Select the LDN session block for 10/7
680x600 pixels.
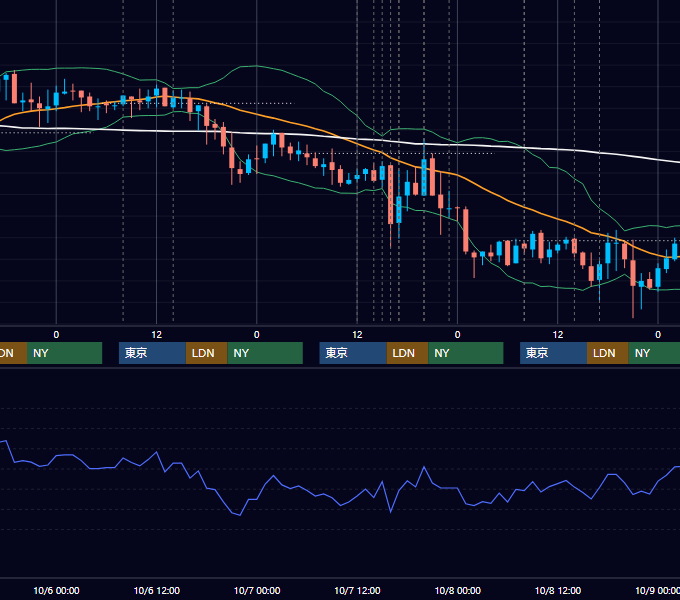tap(407, 353)
